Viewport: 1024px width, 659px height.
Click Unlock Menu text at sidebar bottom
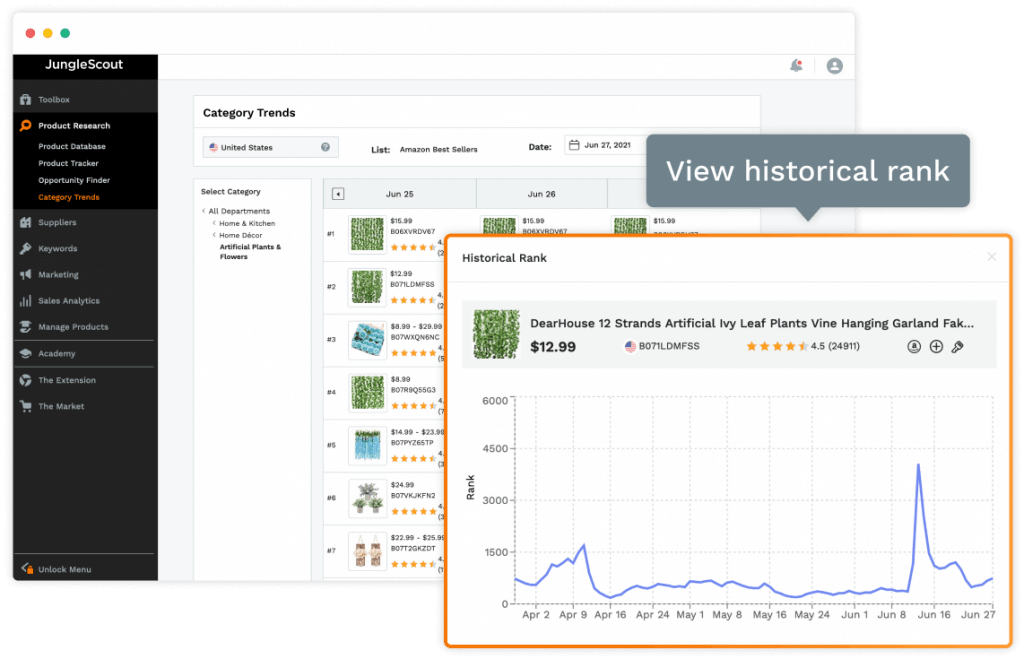click(x=65, y=570)
